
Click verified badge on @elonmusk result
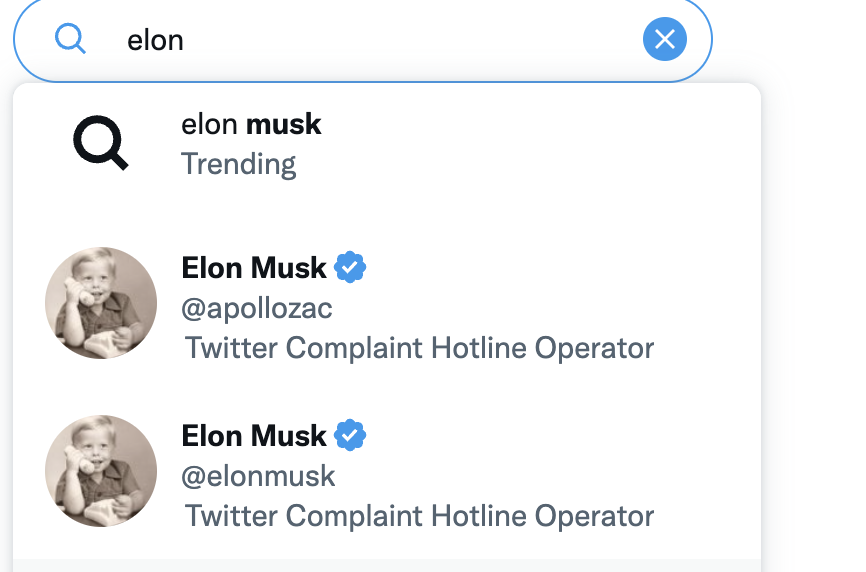click(x=350, y=436)
